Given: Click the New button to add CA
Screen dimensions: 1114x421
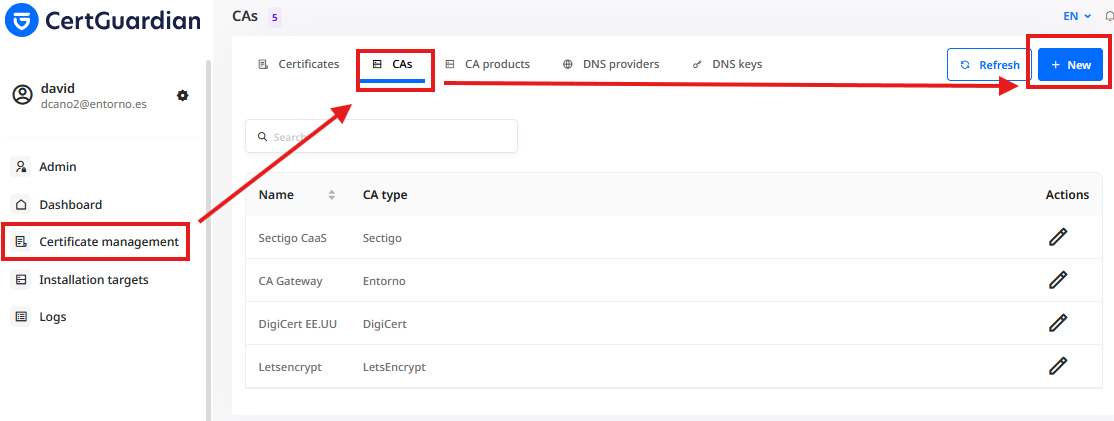Looking at the screenshot, I should [x=1071, y=65].
